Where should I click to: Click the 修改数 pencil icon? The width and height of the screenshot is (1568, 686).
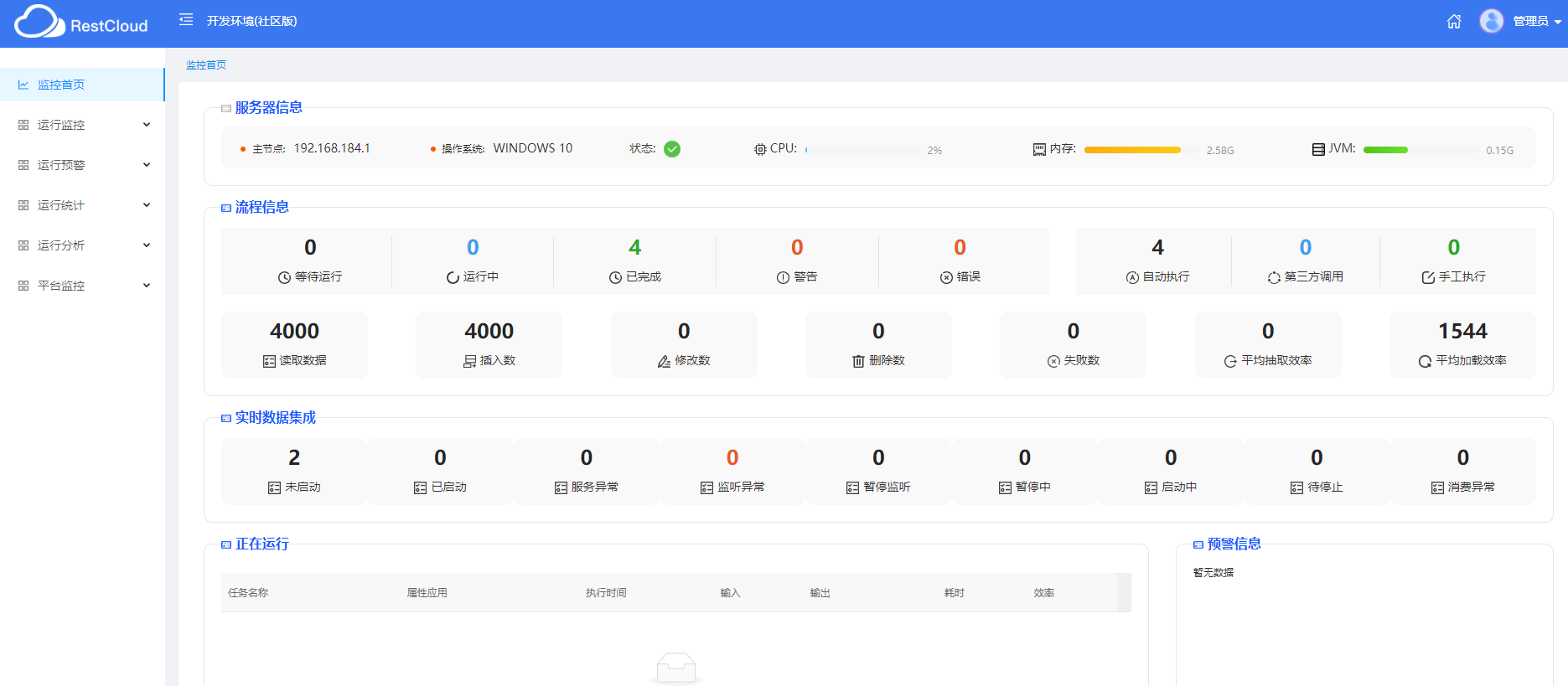664,361
